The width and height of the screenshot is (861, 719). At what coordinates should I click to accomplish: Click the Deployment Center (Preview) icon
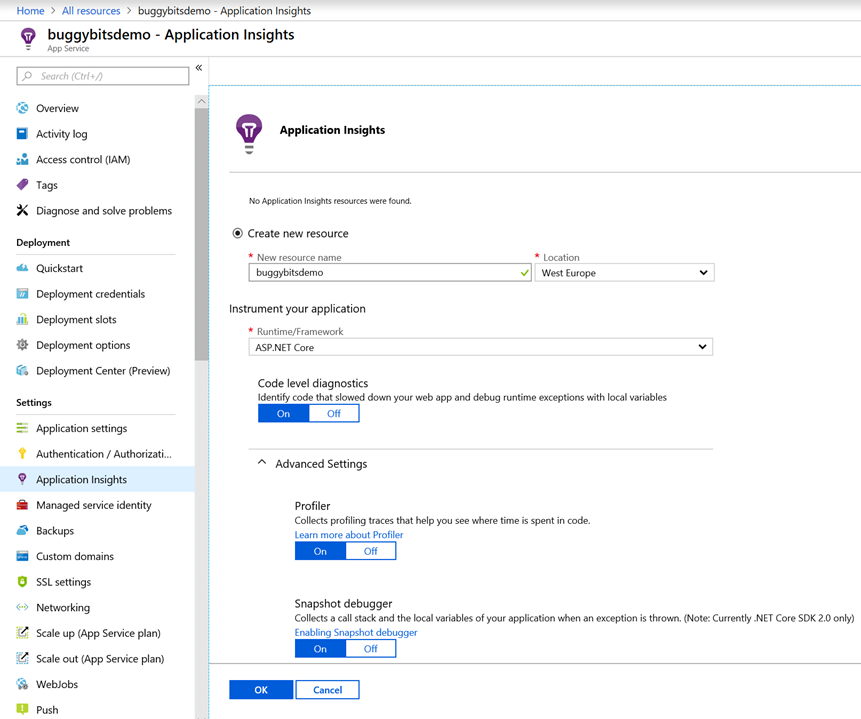22,370
